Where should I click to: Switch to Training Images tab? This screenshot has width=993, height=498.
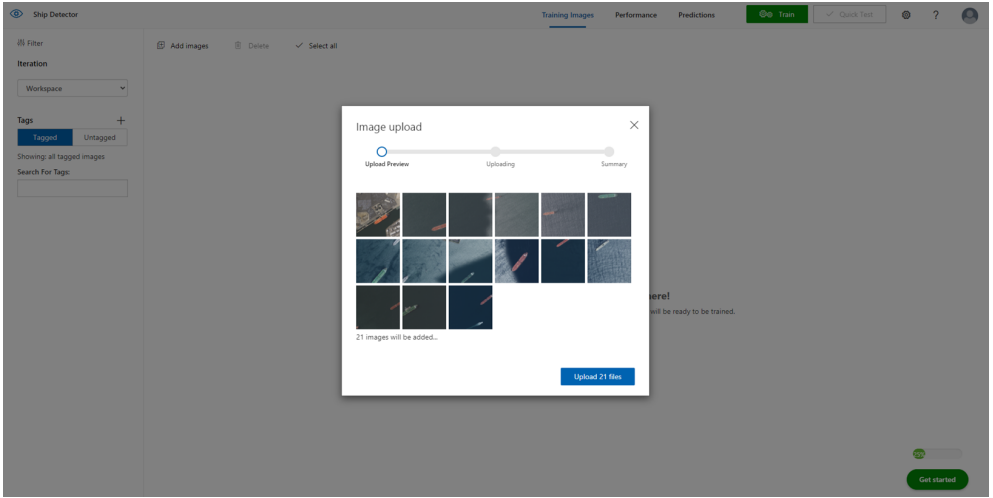(567, 15)
